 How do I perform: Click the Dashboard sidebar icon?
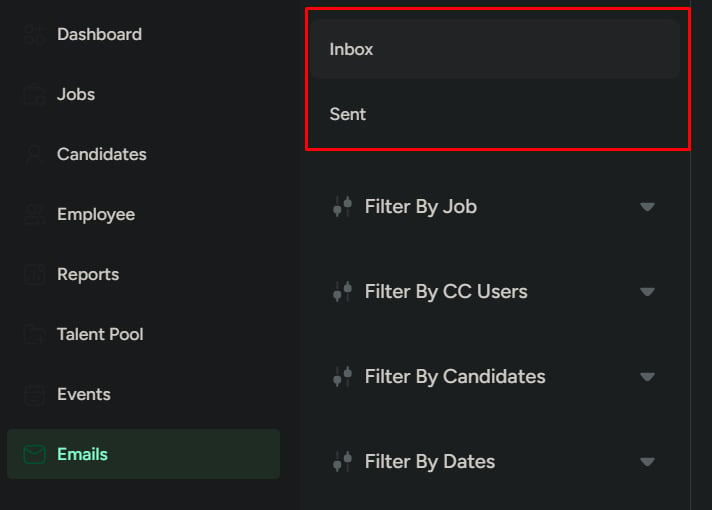(x=35, y=35)
